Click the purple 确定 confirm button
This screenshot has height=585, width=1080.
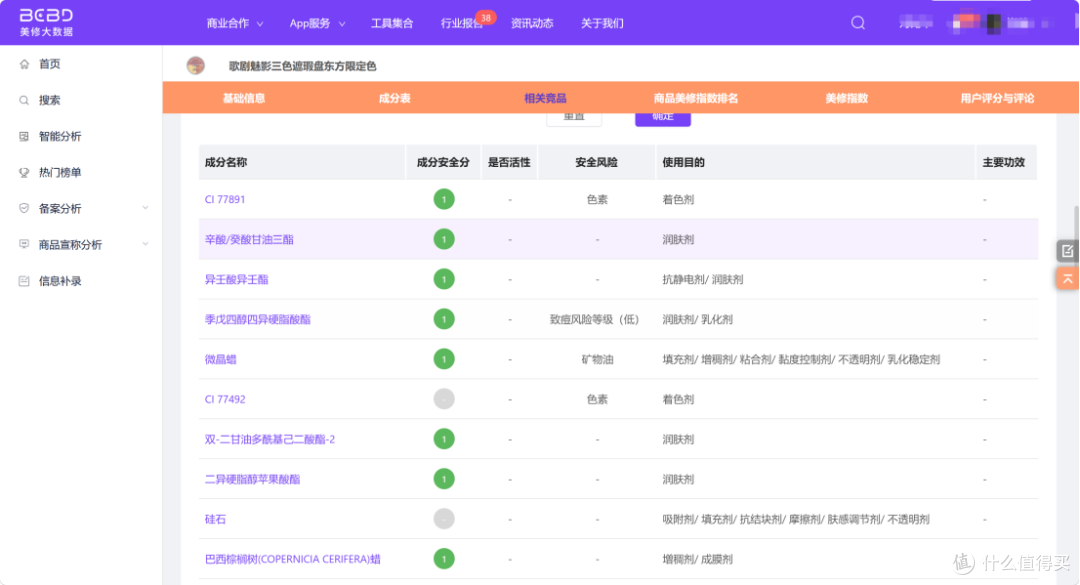(663, 119)
